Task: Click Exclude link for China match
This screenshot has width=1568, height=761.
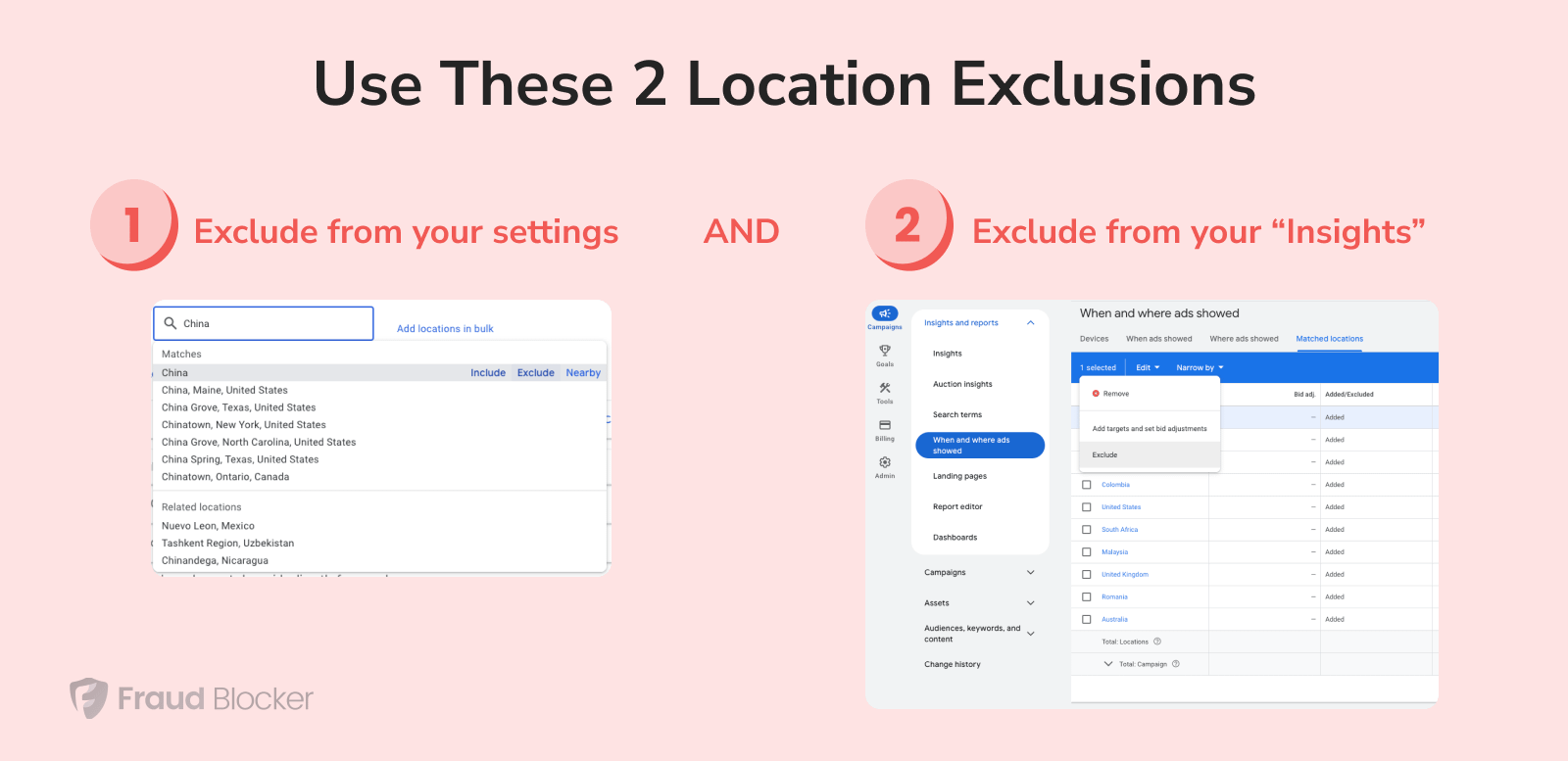Action: [535, 373]
